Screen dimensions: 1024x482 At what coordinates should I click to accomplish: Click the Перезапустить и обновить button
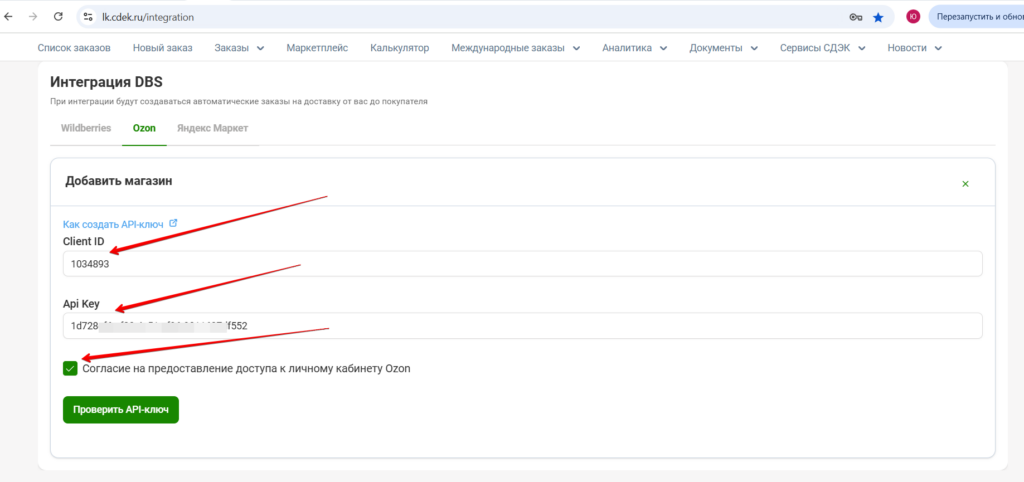pyautogui.click(x=976, y=17)
